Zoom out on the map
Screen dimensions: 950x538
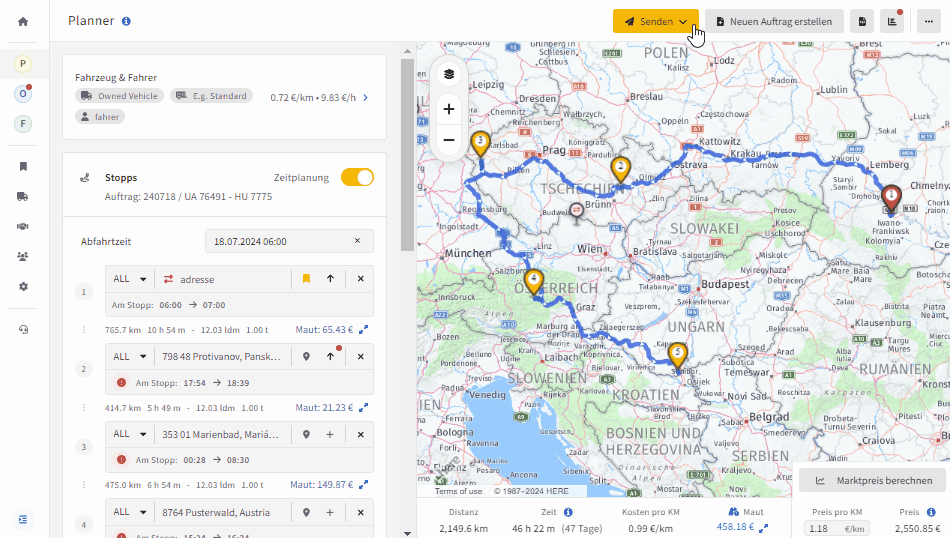coord(449,140)
